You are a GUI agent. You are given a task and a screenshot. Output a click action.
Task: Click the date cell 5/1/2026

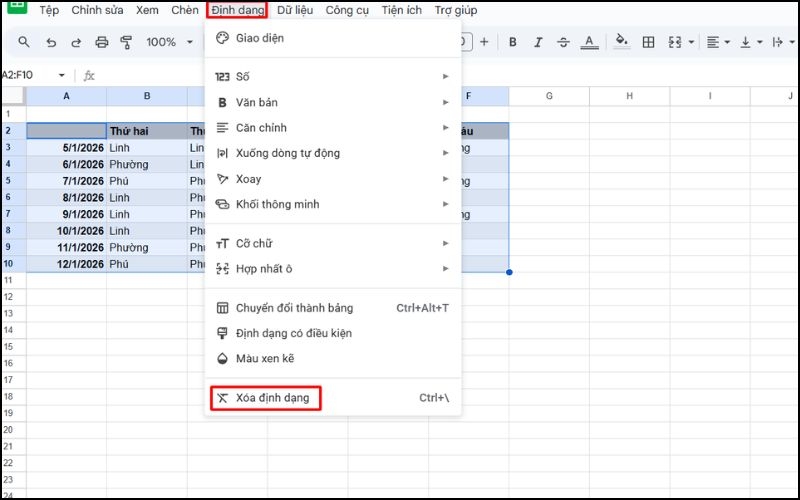(66, 148)
